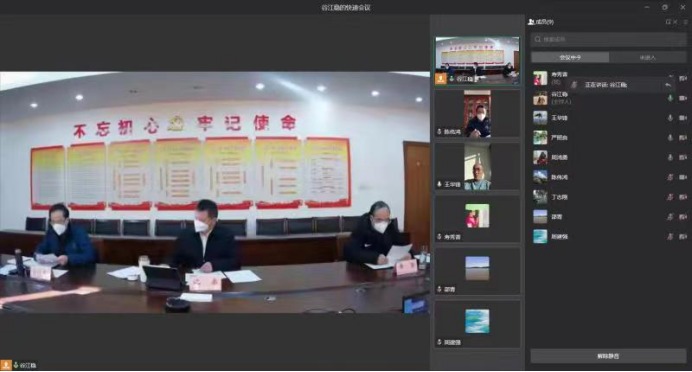Image resolution: width=692 pixels, height=372 pixels.
Task: Focus the member search input field
Action: tap(608, 39)
